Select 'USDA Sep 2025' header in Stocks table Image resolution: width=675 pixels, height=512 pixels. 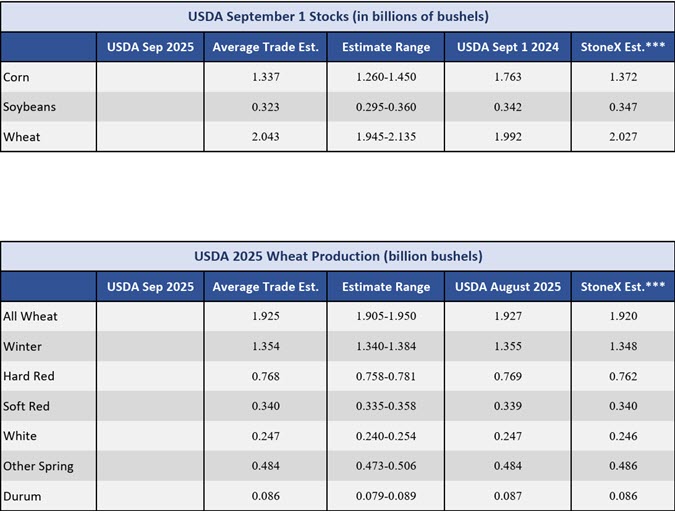pyautogui.click(x=150, y=47)
